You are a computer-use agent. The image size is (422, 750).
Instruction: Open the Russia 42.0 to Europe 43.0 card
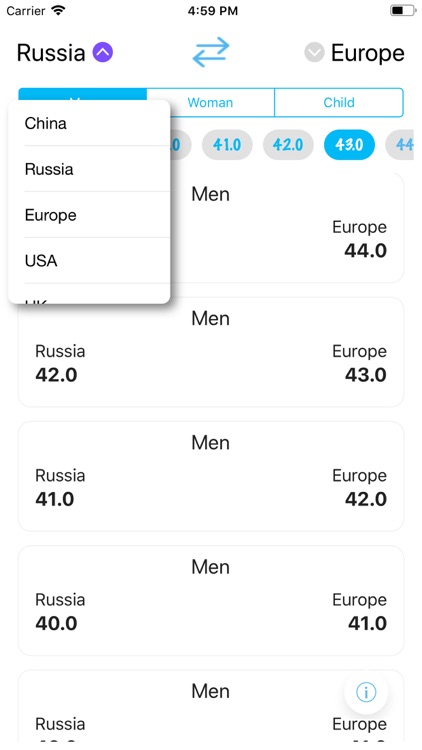pyautogui.click(x=211, y=352)
